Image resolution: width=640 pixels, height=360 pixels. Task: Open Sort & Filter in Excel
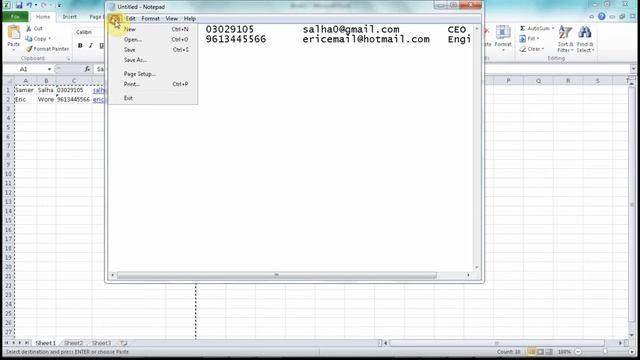(x=565, y=39)
